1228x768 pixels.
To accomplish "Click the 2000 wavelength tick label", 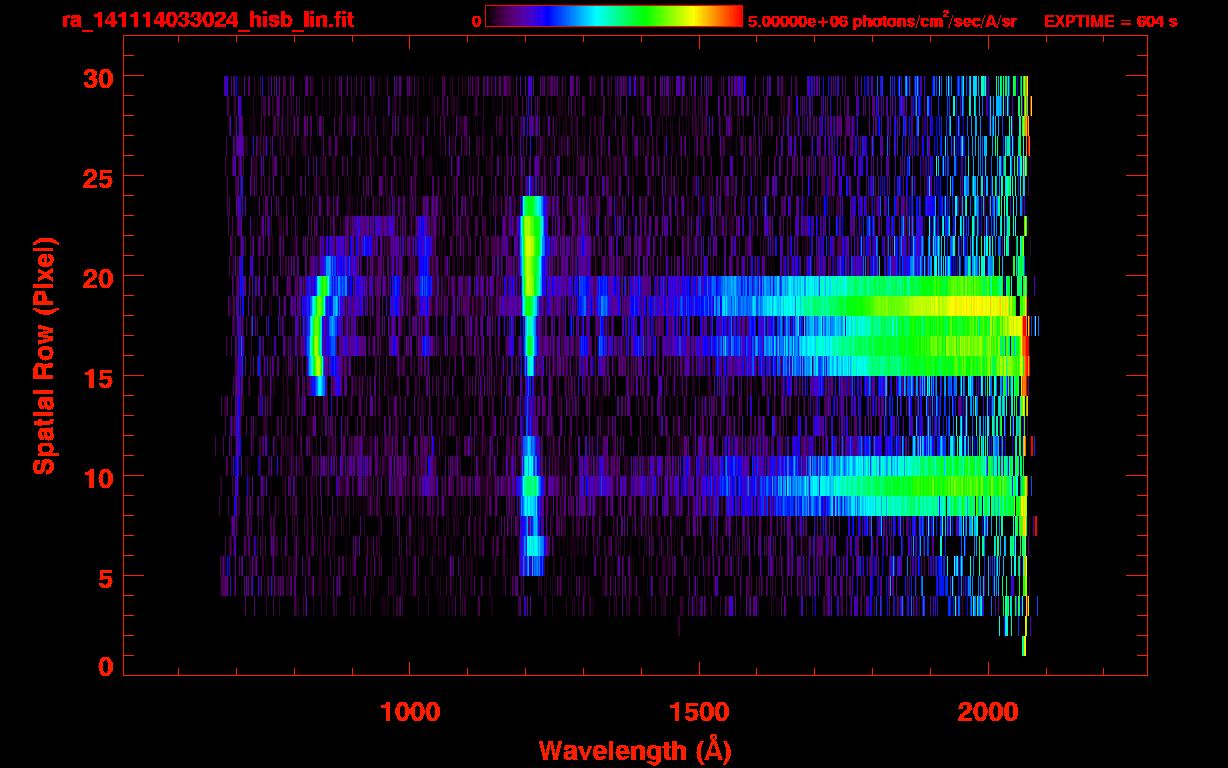I will 988,711.
